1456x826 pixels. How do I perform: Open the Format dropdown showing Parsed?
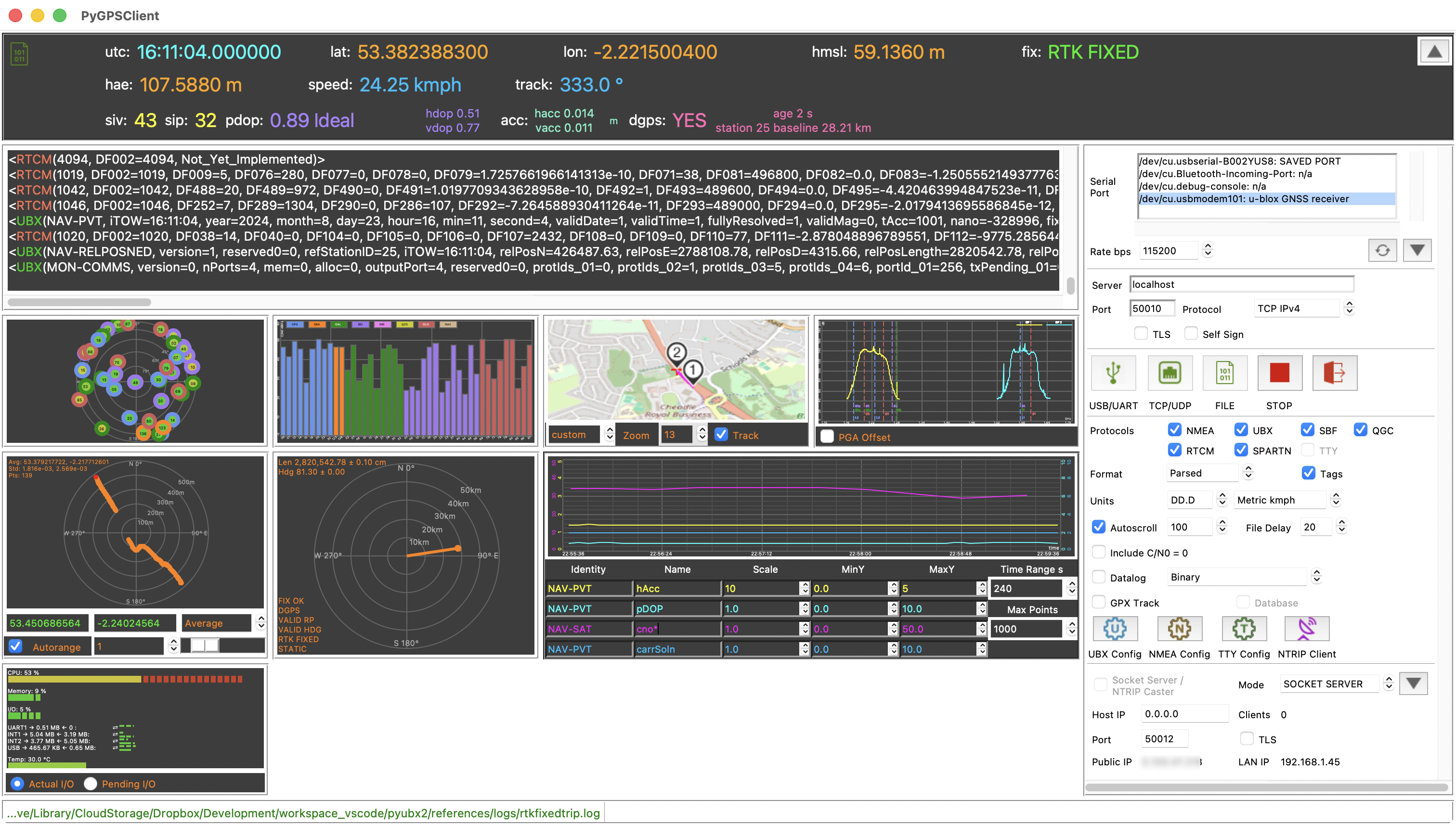point(1202,473)
